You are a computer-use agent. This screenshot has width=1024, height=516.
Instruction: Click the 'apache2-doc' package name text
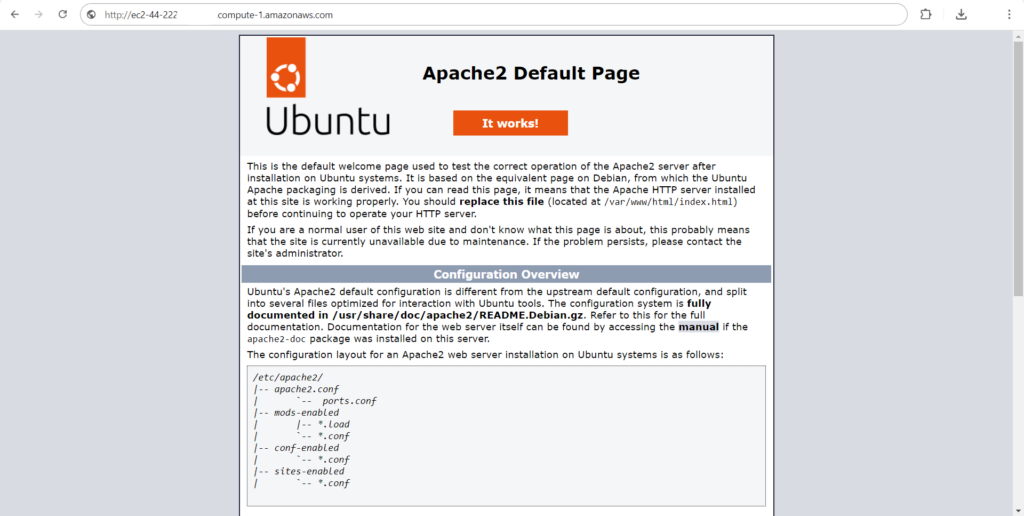(x=277, y=340)
